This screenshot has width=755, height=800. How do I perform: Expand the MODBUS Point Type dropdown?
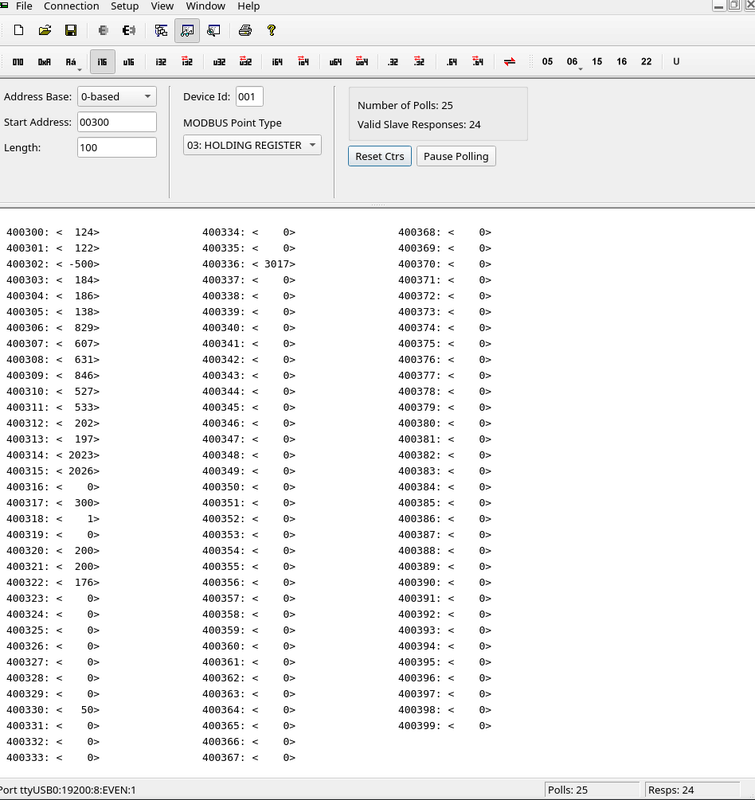pyautogui.click(x=252, y=145)
